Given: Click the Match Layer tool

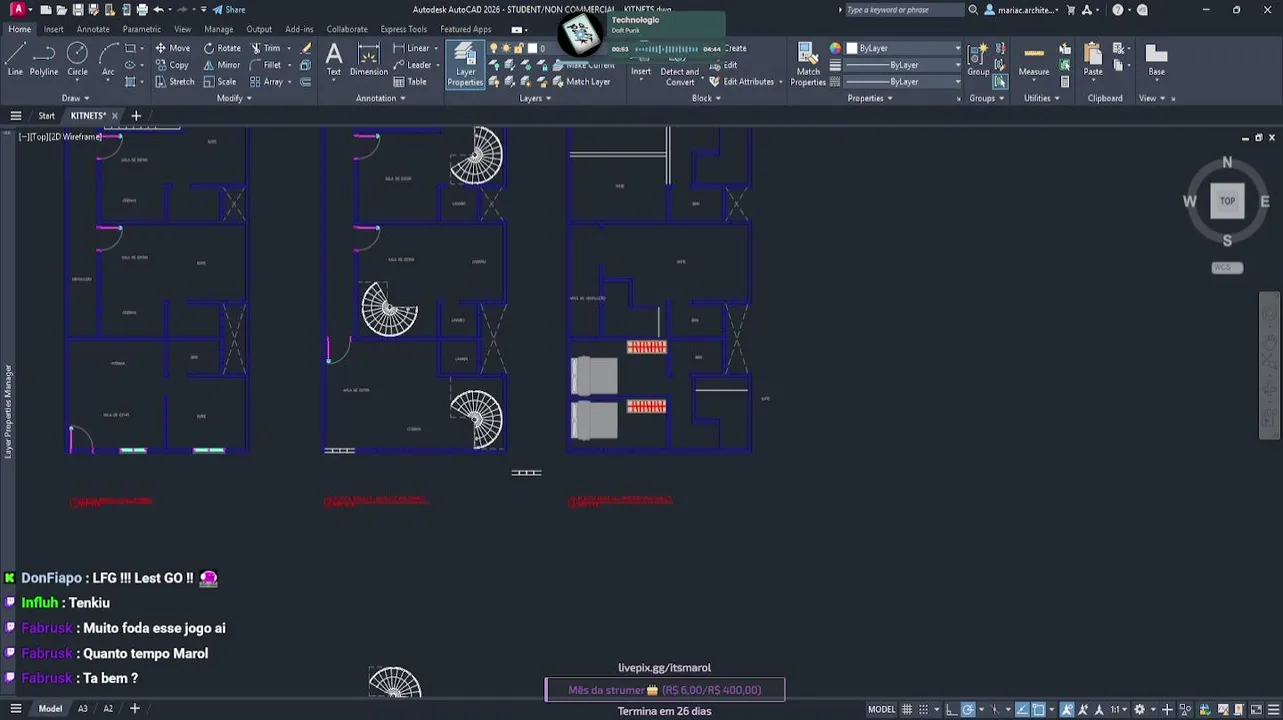Looking at the screenshot, I should pyautogui.click(x=580, y=82).
